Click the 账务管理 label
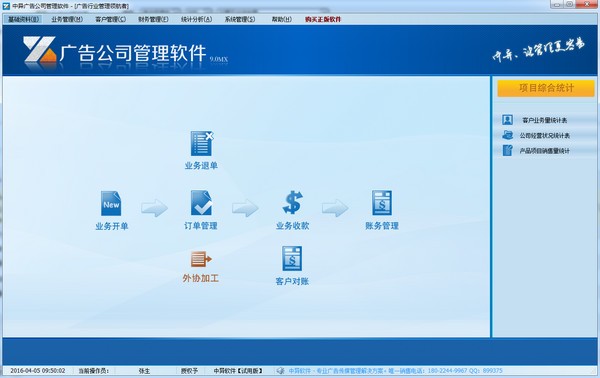The height and width of the screenshot is (378, 600). click(x=382, y=226)
